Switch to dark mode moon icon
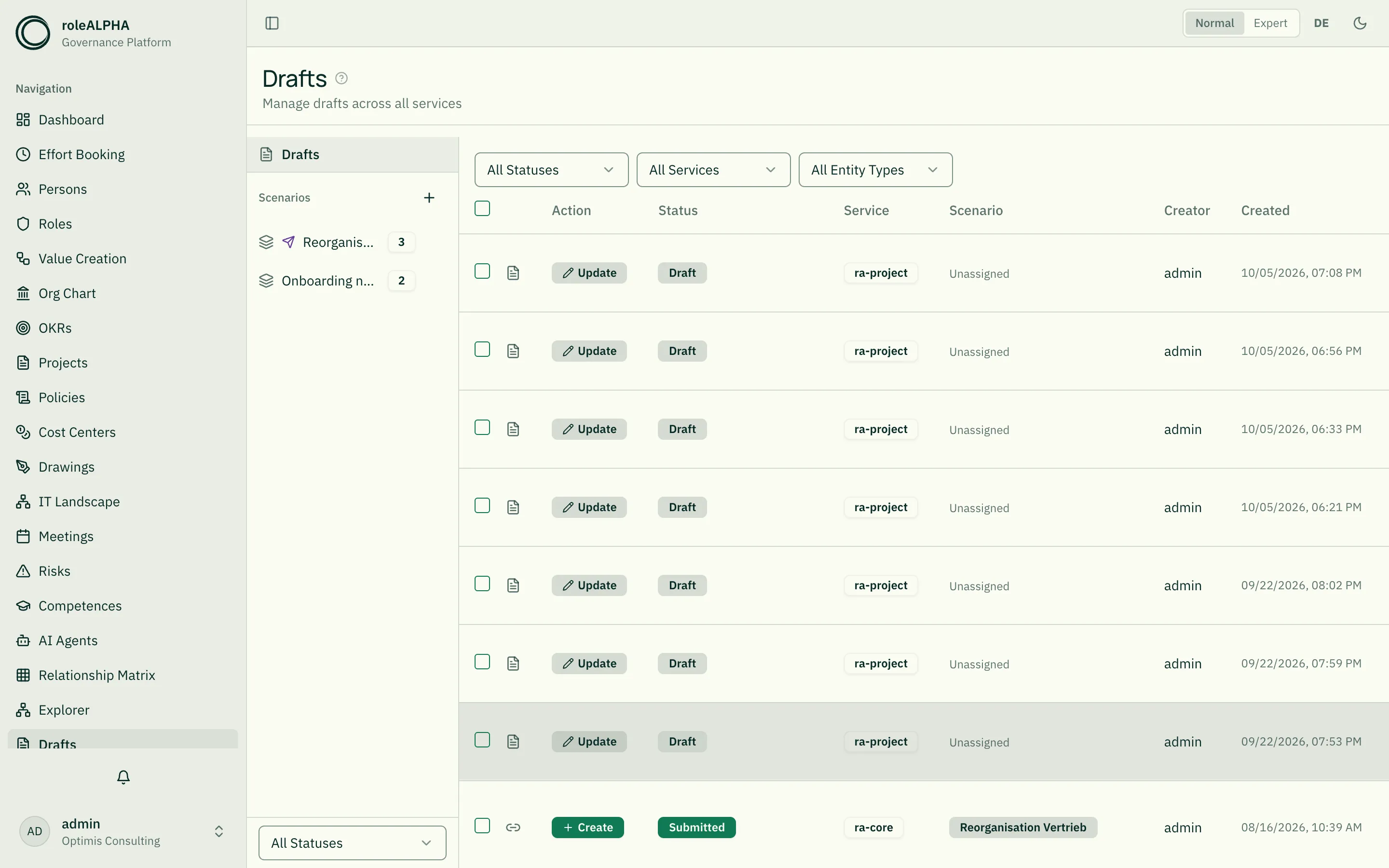 1360,23
